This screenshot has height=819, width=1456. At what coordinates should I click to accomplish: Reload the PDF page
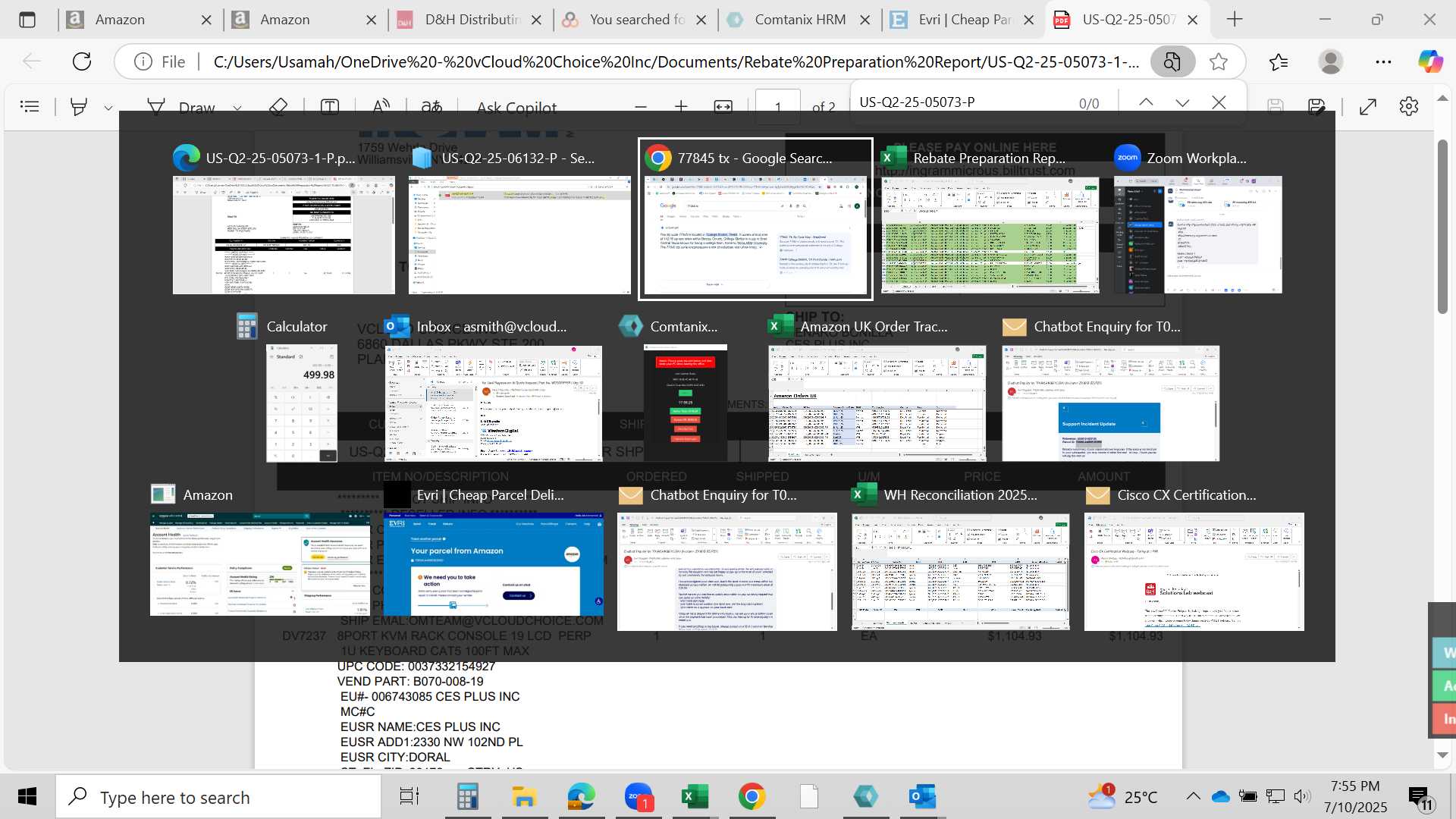pyautogui.click(x=82, y=61)
